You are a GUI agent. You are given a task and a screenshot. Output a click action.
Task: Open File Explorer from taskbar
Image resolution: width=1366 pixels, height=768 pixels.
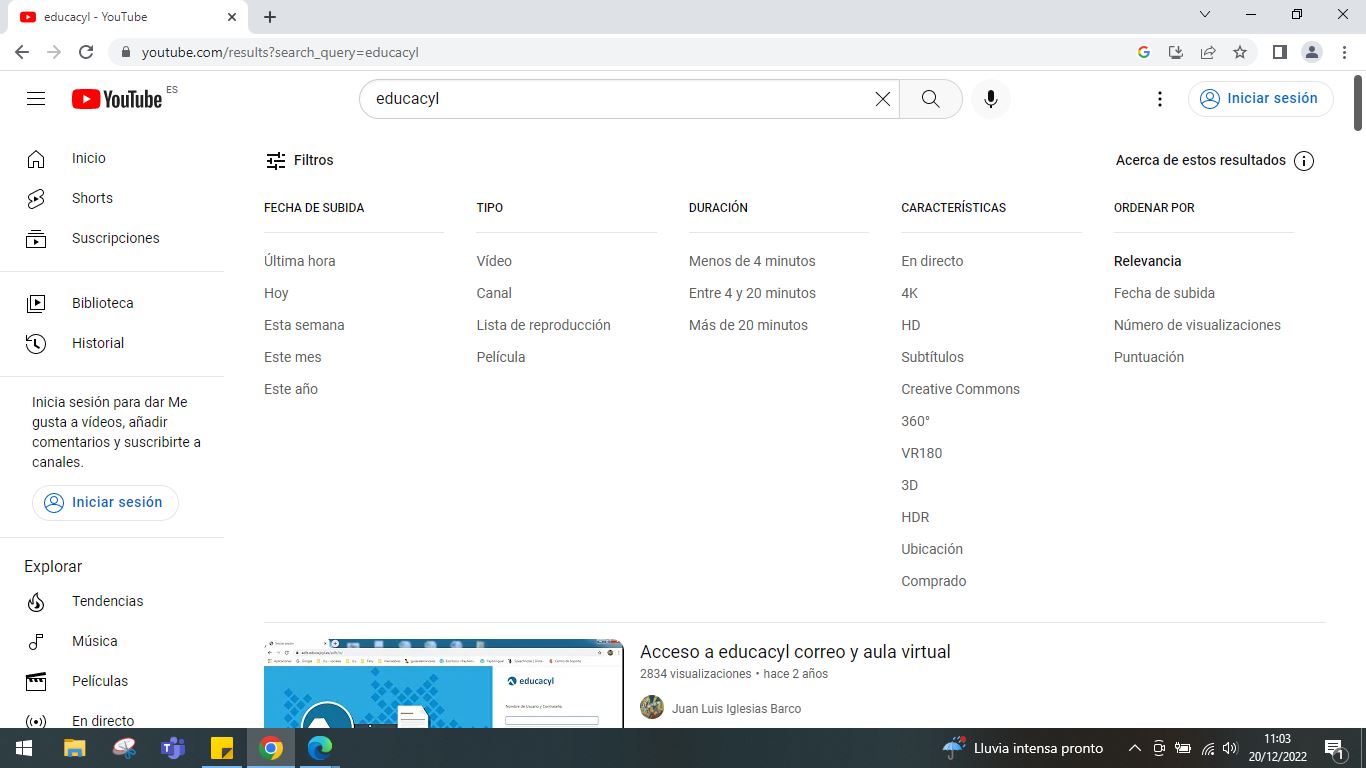(75, 748)
